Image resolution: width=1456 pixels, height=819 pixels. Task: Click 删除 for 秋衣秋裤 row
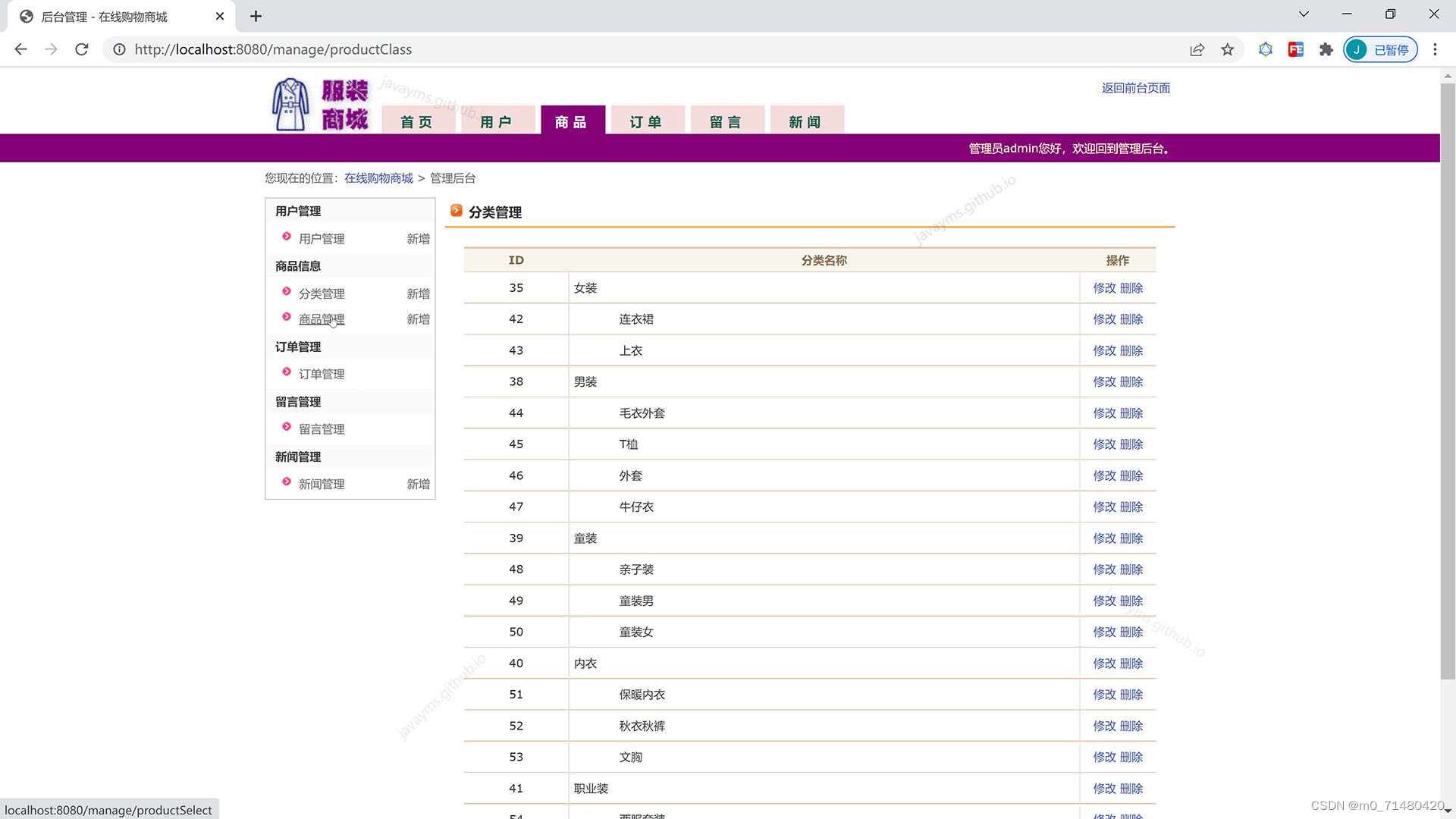1131,726
